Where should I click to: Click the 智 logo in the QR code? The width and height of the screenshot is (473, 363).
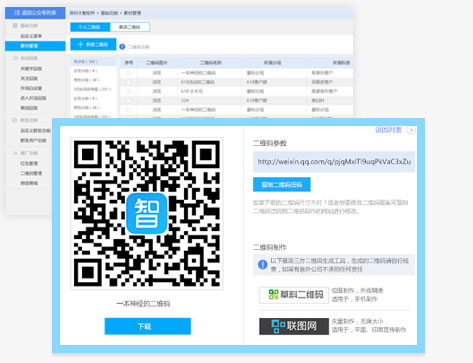[147, 213]
